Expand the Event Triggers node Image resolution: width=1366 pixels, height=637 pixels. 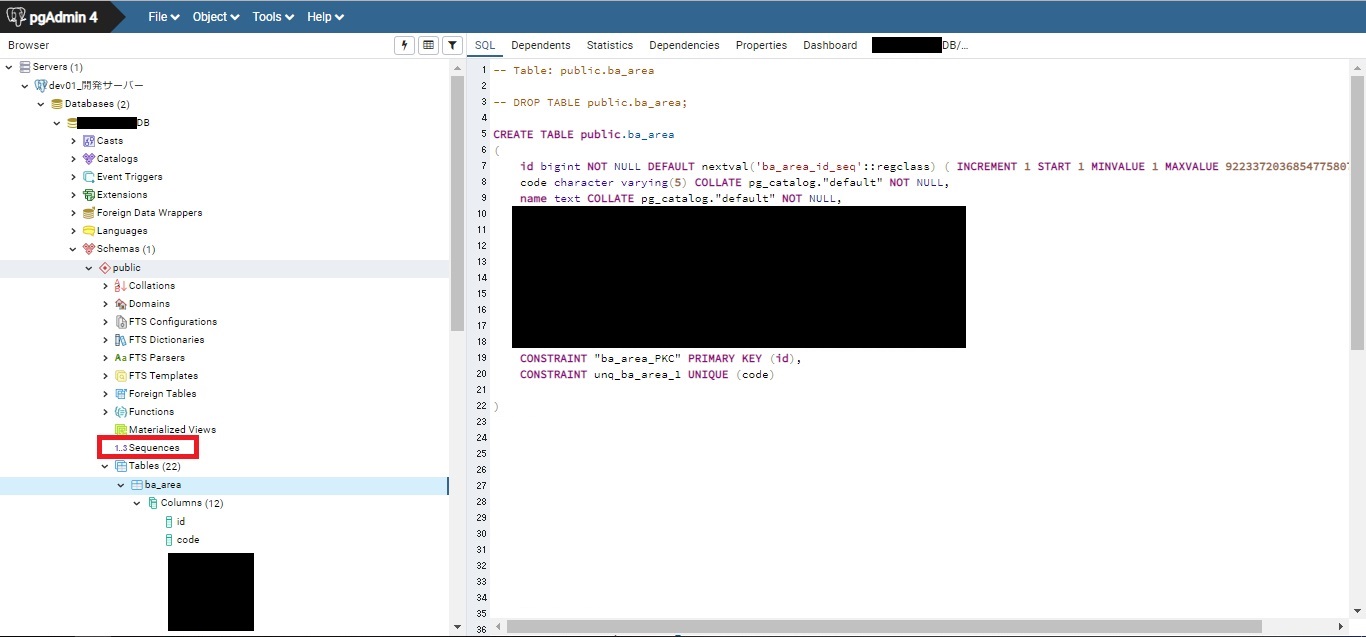pos(73,177)
